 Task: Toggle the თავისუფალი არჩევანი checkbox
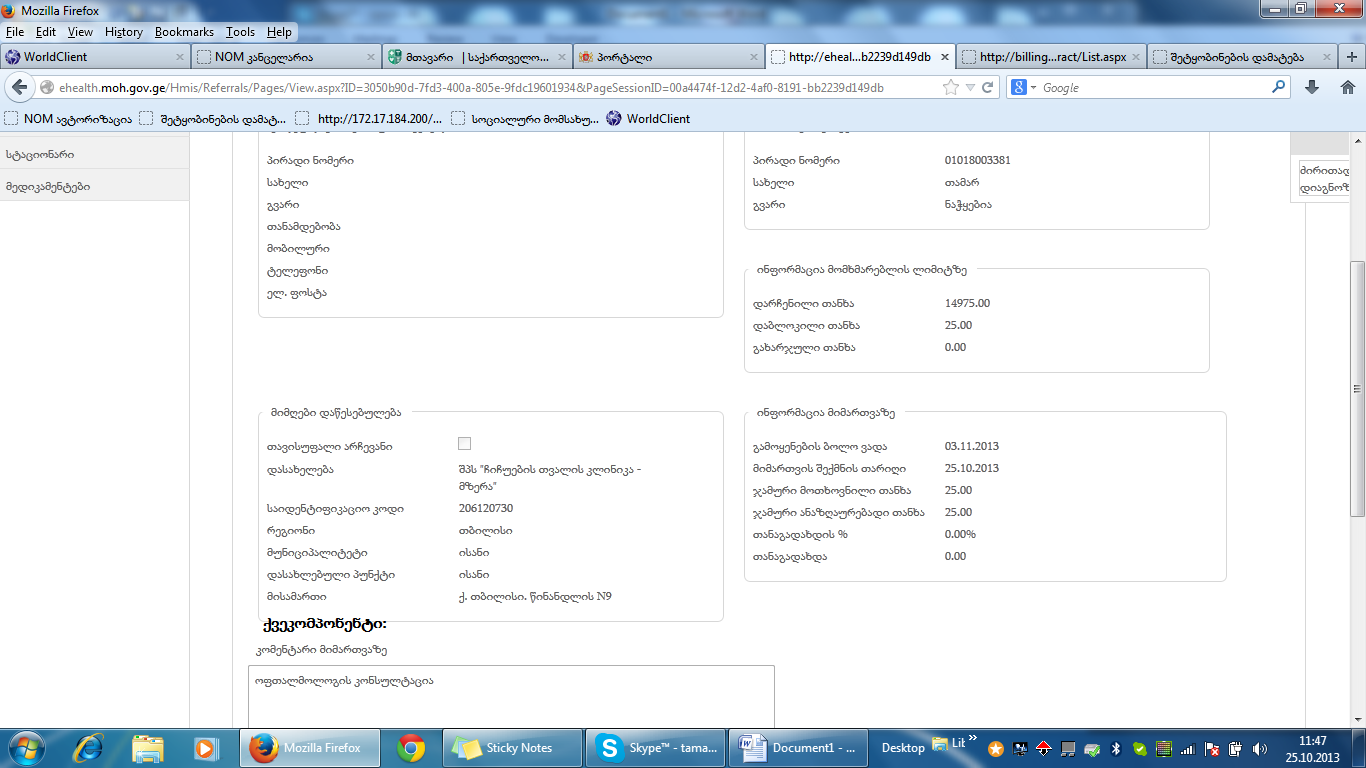click(464, 444)
